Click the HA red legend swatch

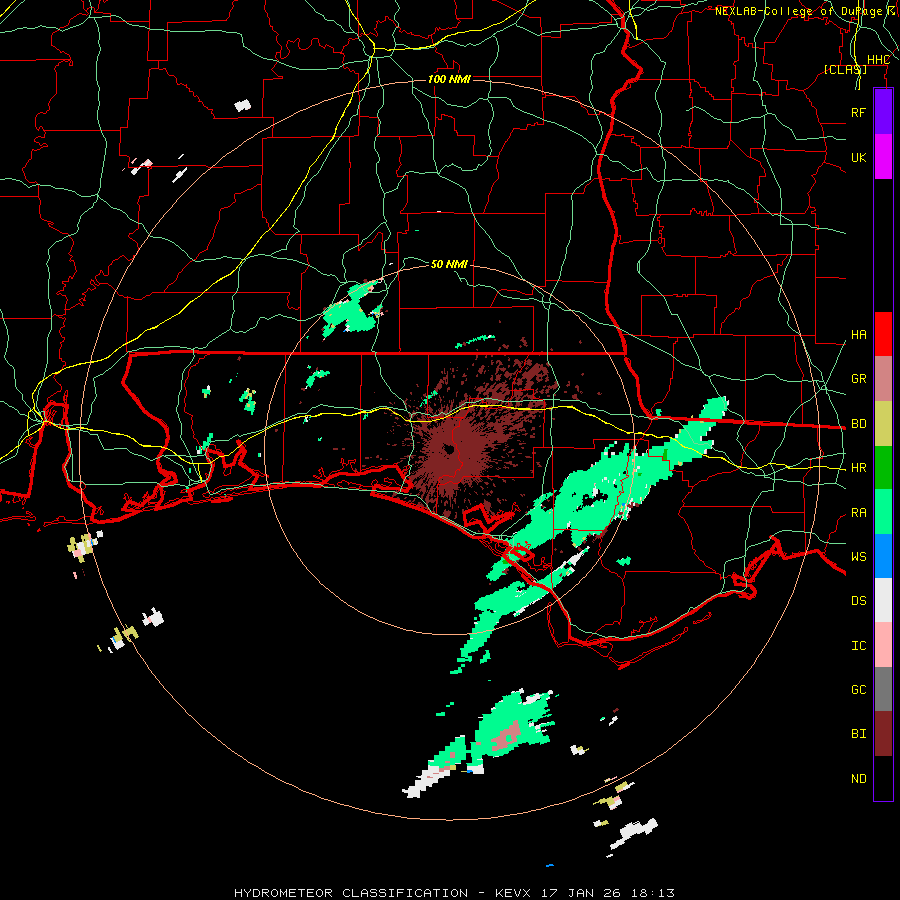tap(883, 334)
